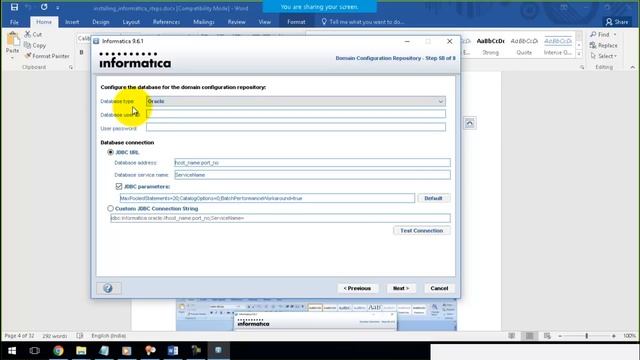Open the References ribbon tab

[x=166, y=22]
